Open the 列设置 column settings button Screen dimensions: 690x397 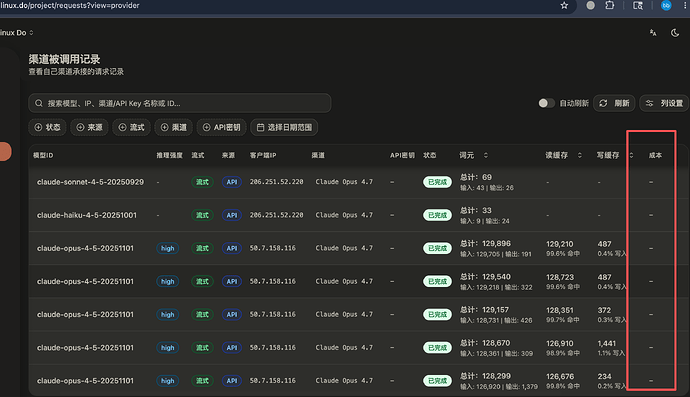(x=664, y=103)
